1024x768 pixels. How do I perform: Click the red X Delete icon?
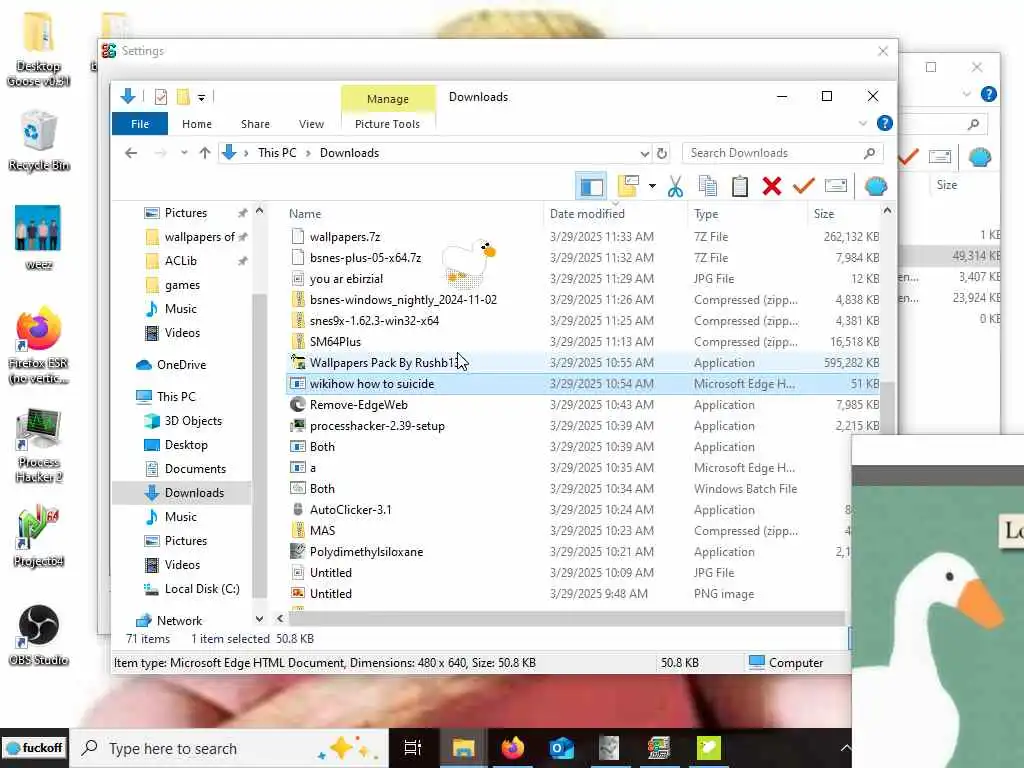click(x=771, y=187)
